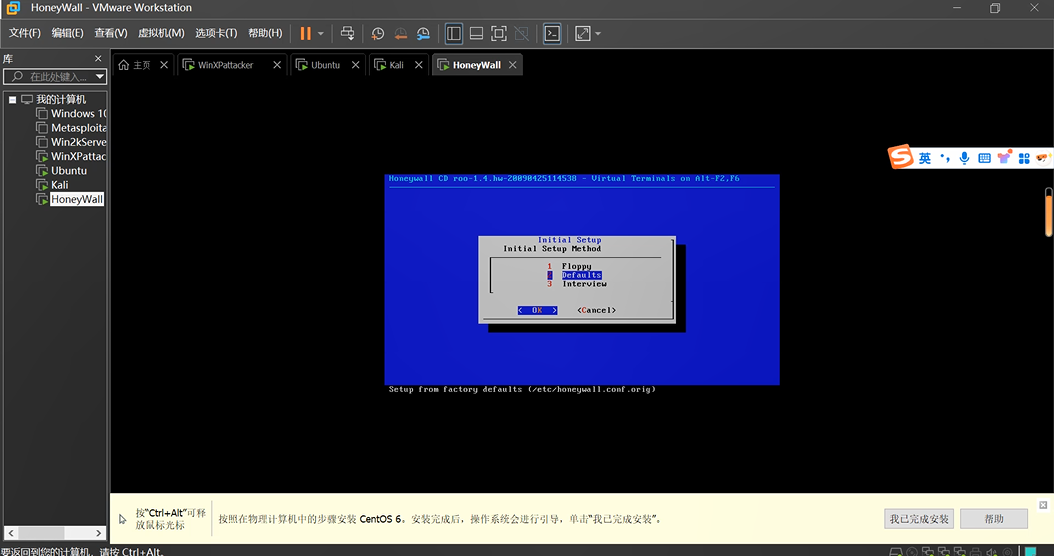Pause the virtual machine with the orange button

[305, 34]
